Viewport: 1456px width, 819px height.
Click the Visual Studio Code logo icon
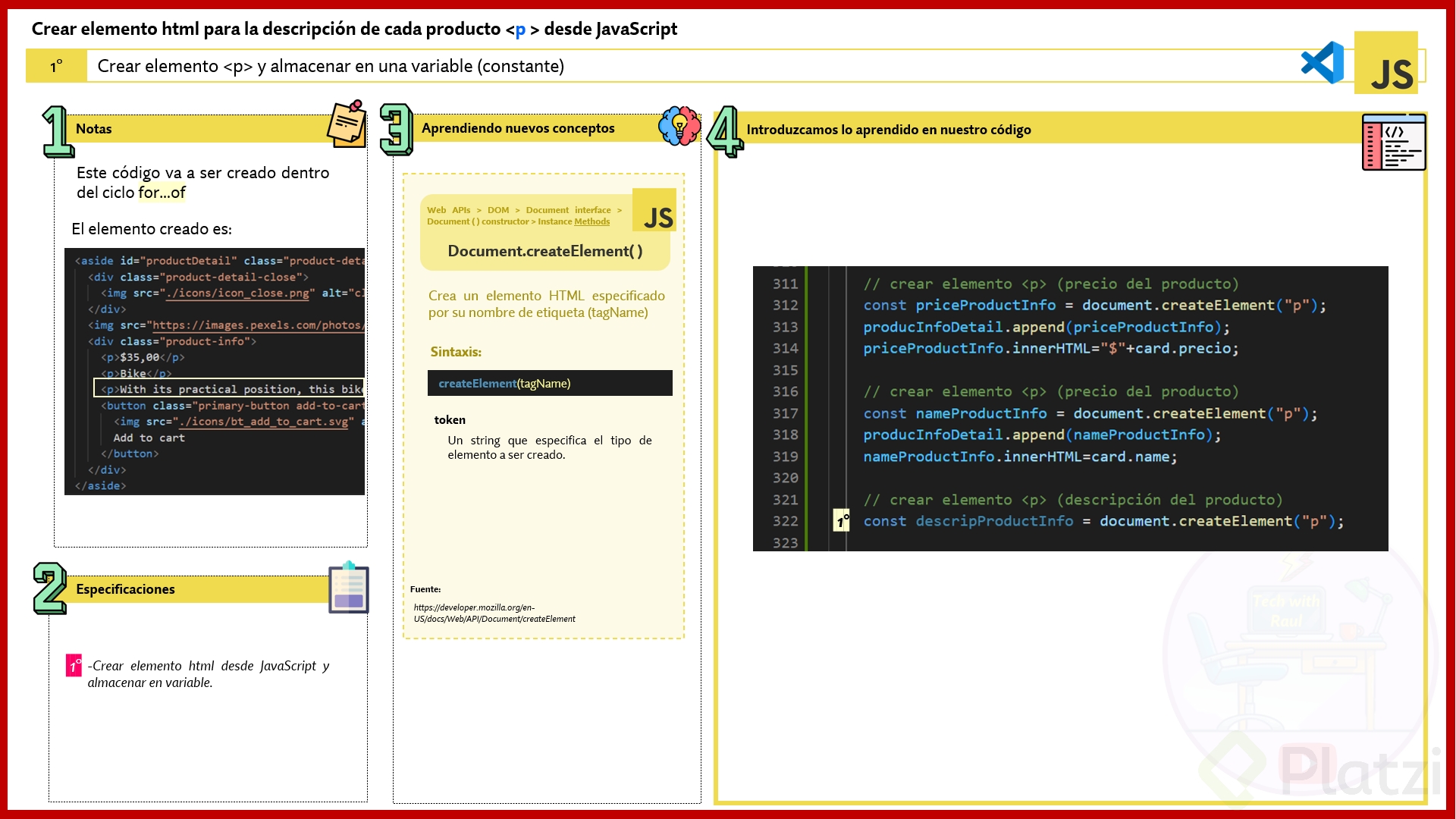point(1323,63)
